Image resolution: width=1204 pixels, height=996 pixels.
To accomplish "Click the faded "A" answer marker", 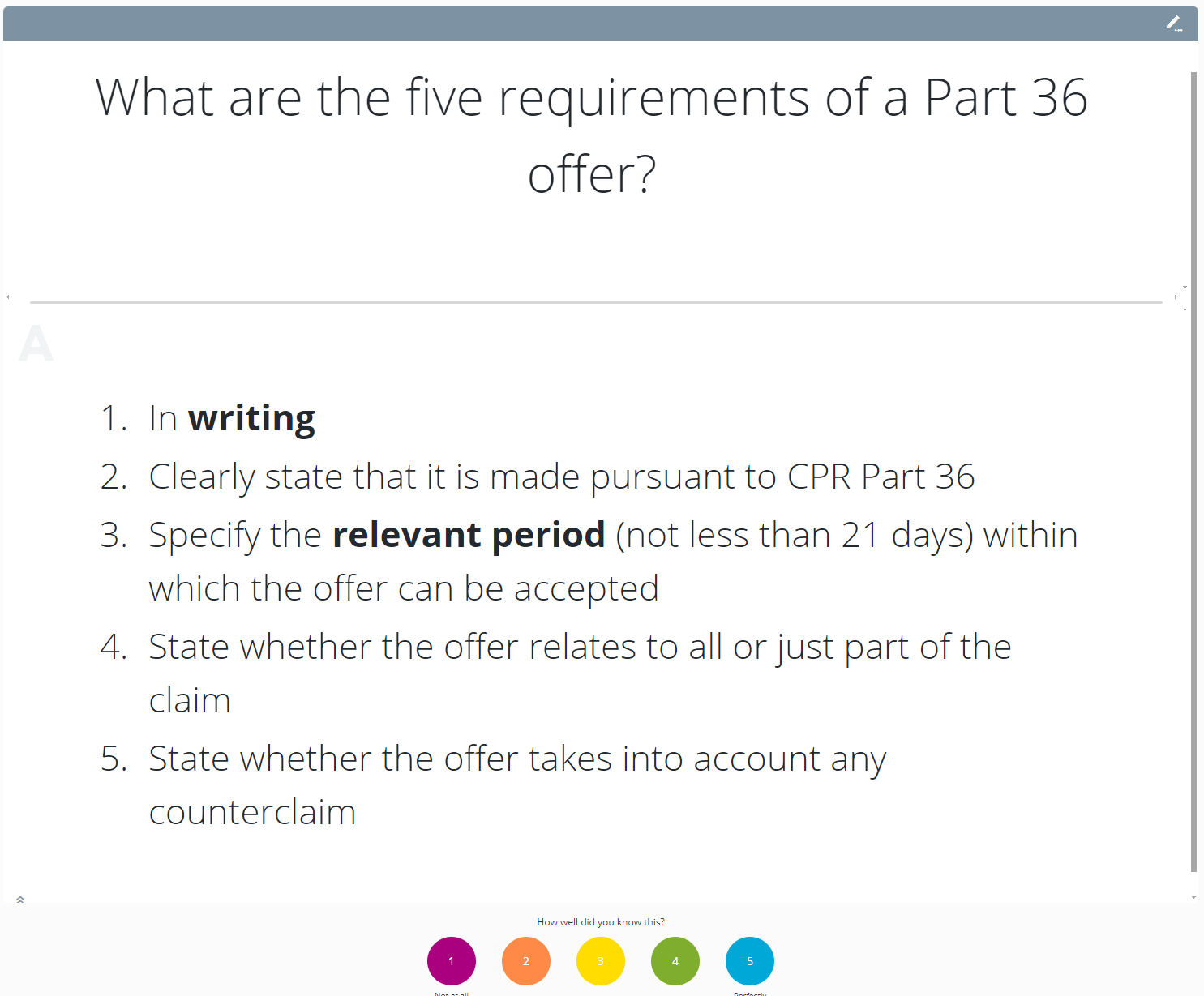I will [x=36, y=344].
